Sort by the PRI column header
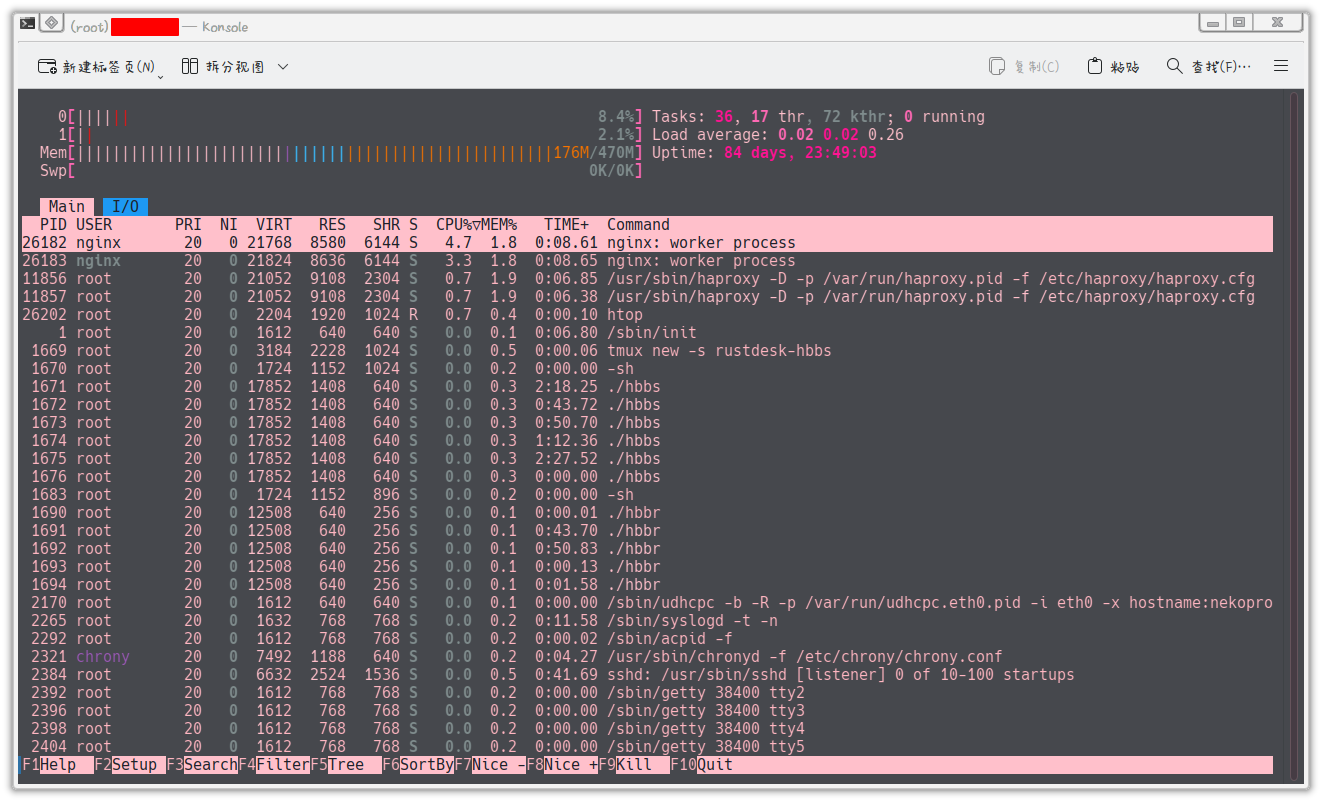 coord(188,225)
